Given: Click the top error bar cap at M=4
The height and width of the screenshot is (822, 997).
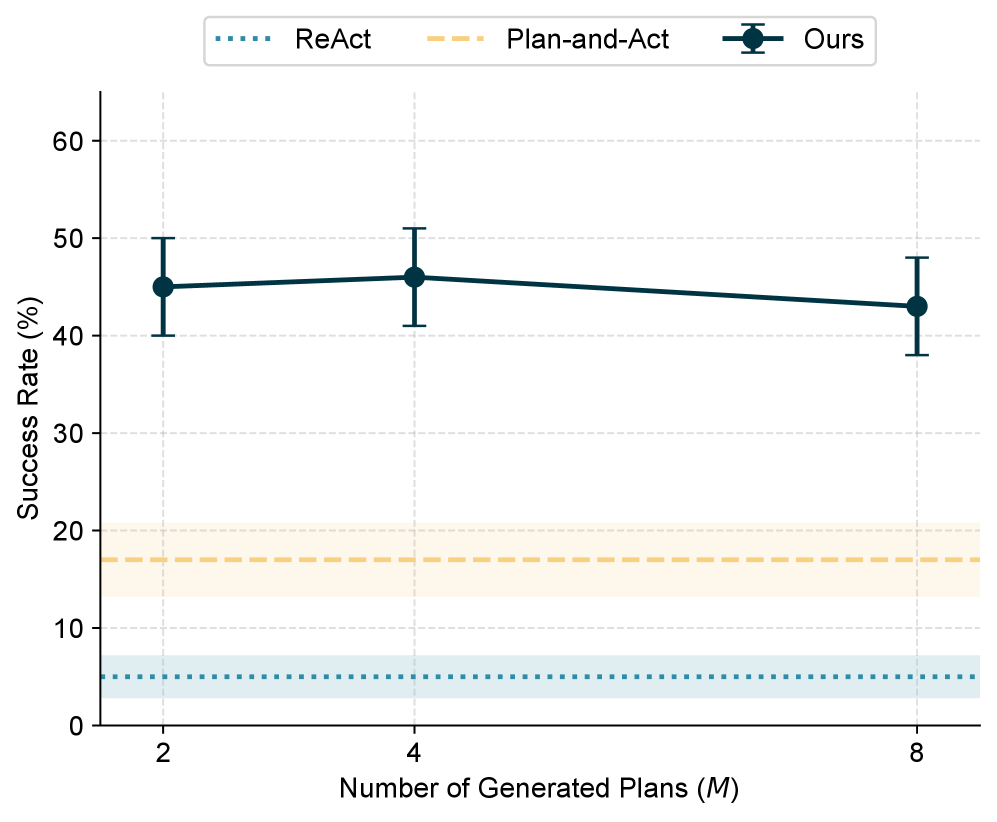Looking at the screenshot, I should click(x=414, y=228).
